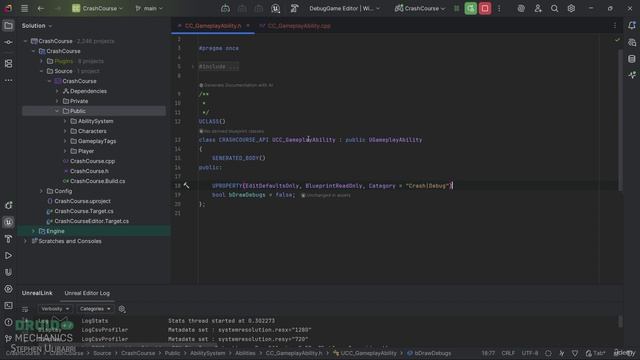Open IDE settings gear

click(x=571, y=8)
